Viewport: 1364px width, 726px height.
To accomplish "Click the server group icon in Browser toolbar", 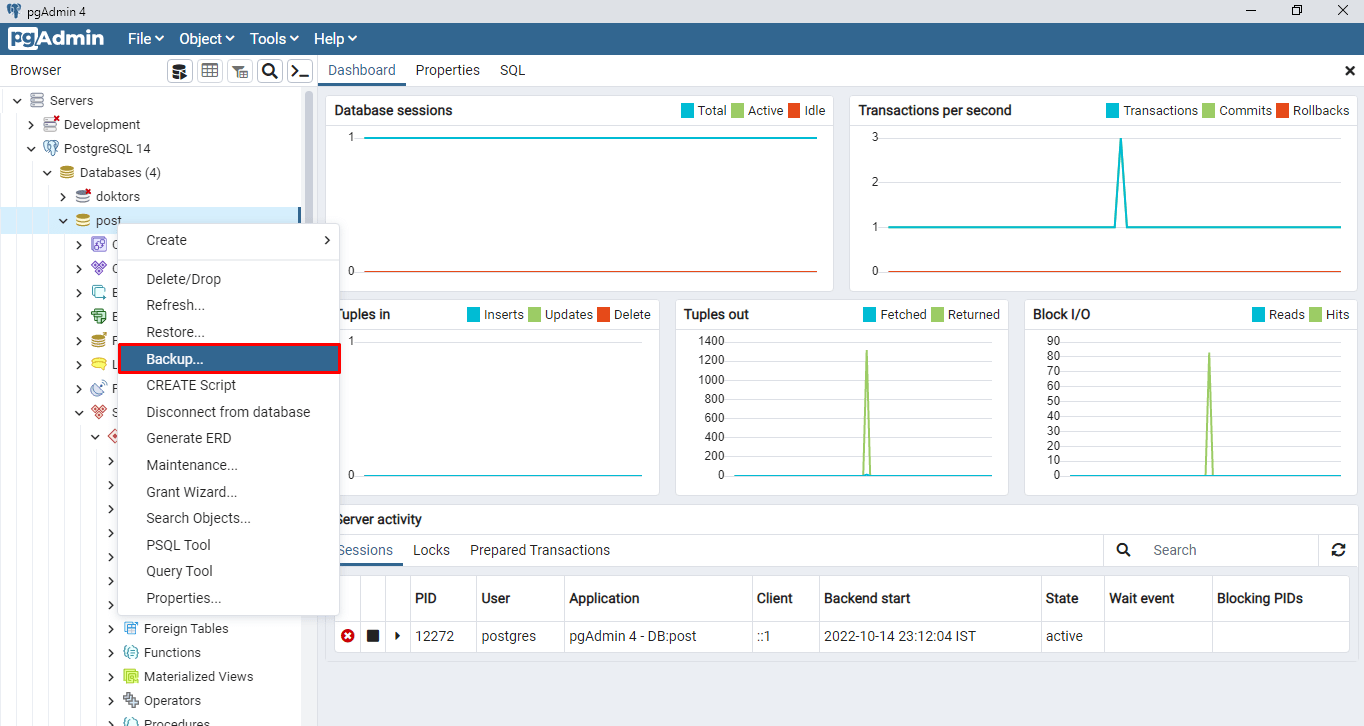I will coord(180,71).
